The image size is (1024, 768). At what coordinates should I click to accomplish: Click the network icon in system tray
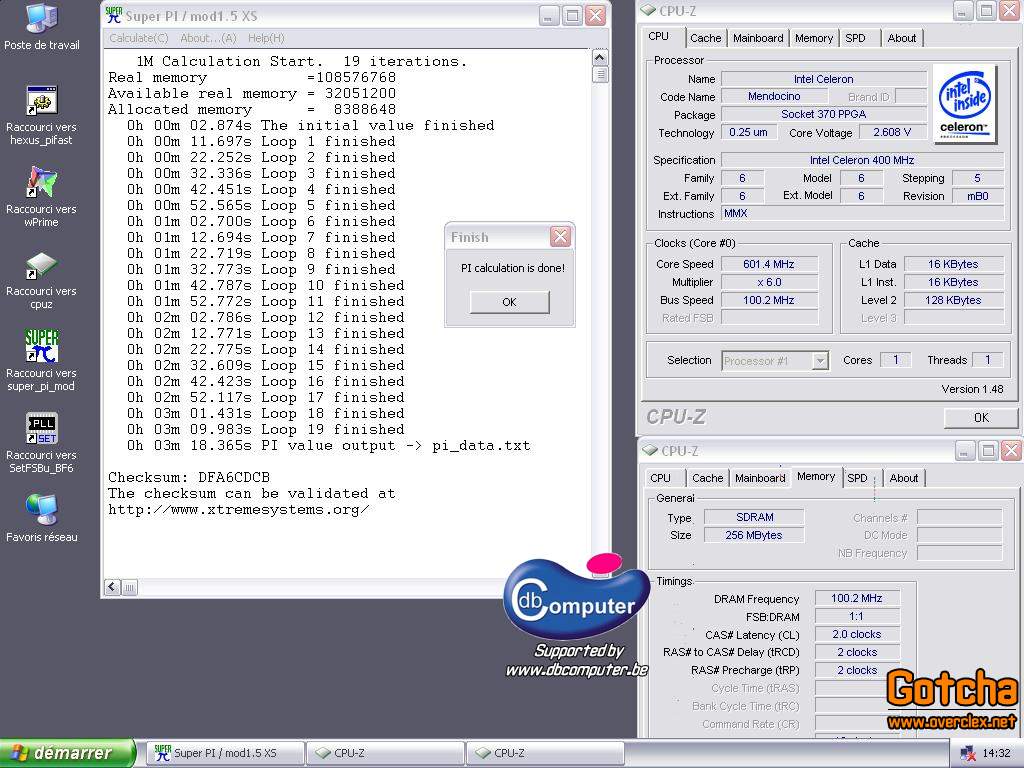point(968,753)
